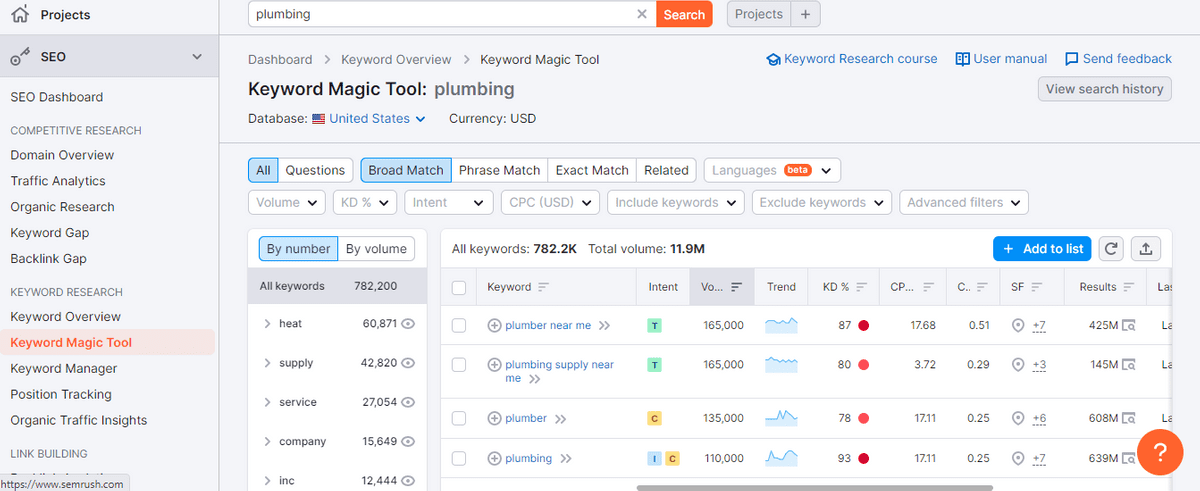Open the Advanced filters dropdown
This screenshot has width=1200, height=491.
point(964,202)
